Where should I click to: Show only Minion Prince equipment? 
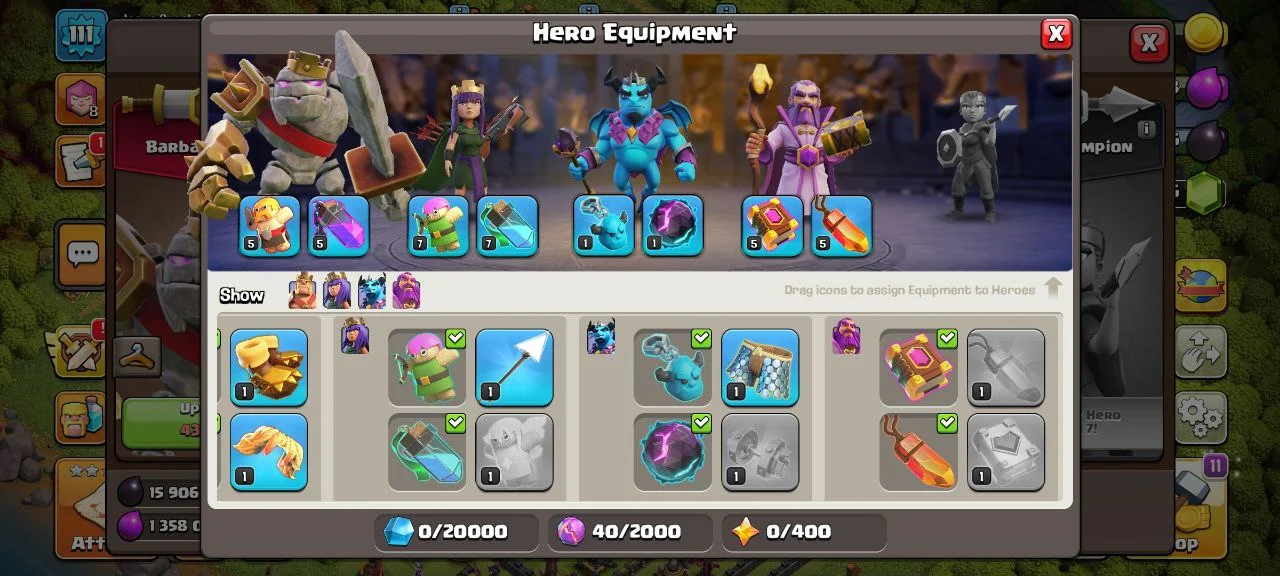372,292
